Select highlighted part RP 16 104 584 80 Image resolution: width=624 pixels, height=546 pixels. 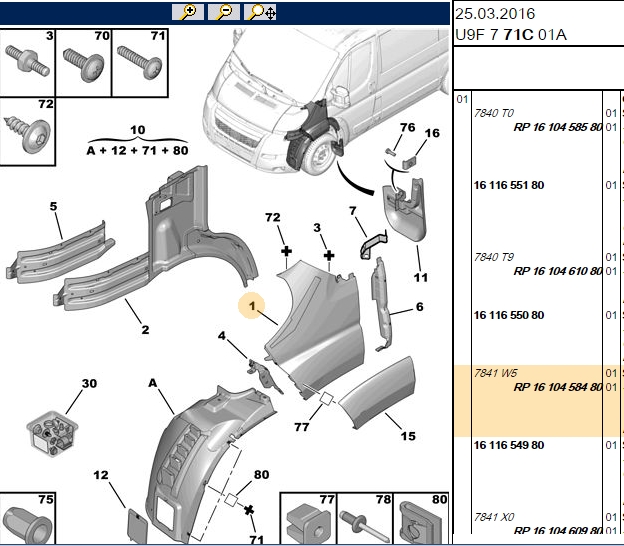[558, 387]
